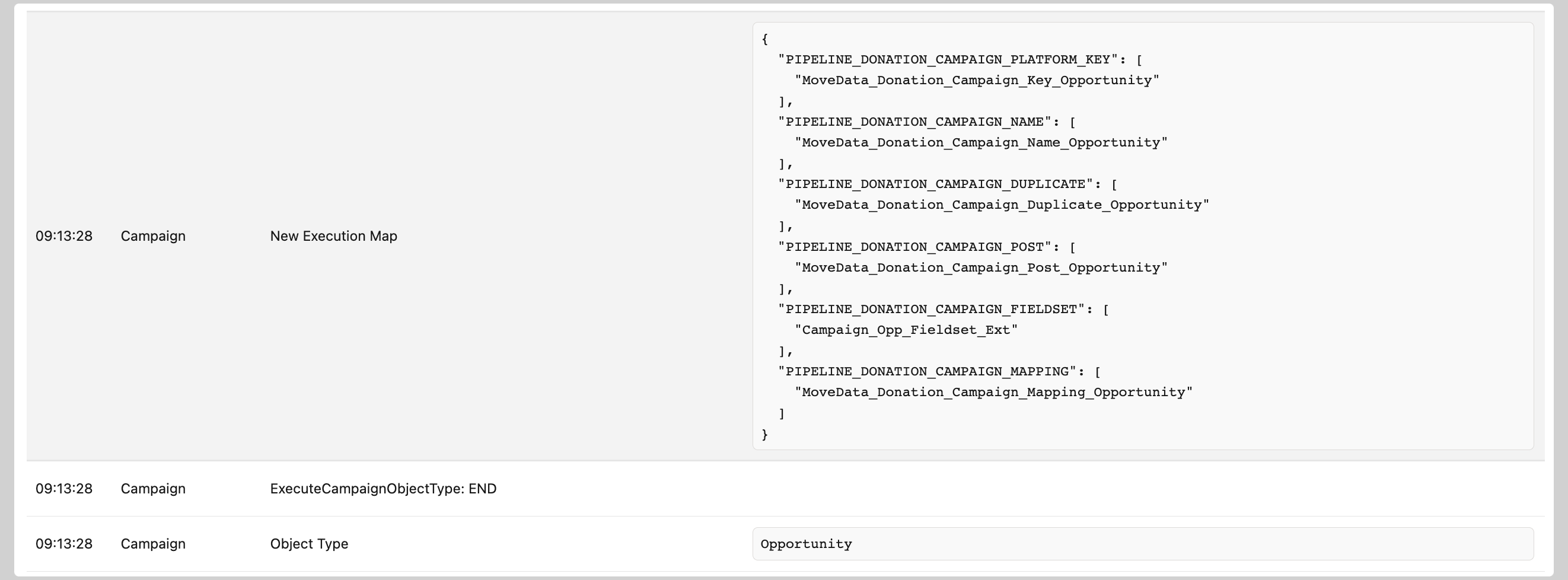Click the Campaign label in the ExecuteCampaignObjectType row

click(x=153, y=489)
